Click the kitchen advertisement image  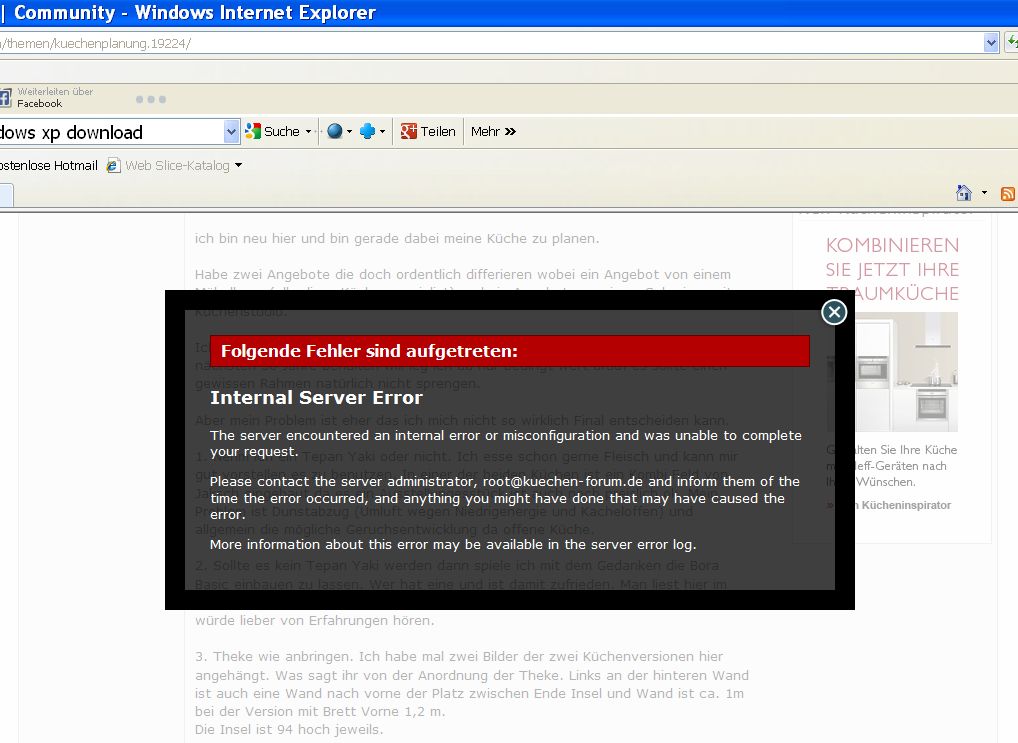point(892,372)
